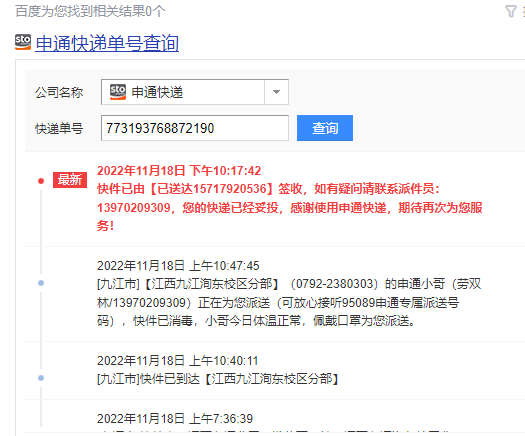Click 江西九江浔东校区分部 in the arrival entry
The height and width of the screenshot is (436, 525).
click(x=272, y=379)
